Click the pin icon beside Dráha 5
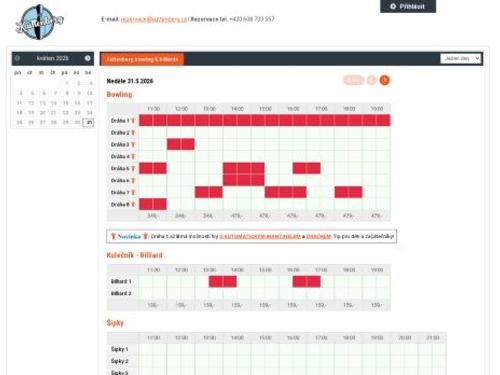This screenshot has width=500, height=375. pyautogui.click(x=133, y=169)
